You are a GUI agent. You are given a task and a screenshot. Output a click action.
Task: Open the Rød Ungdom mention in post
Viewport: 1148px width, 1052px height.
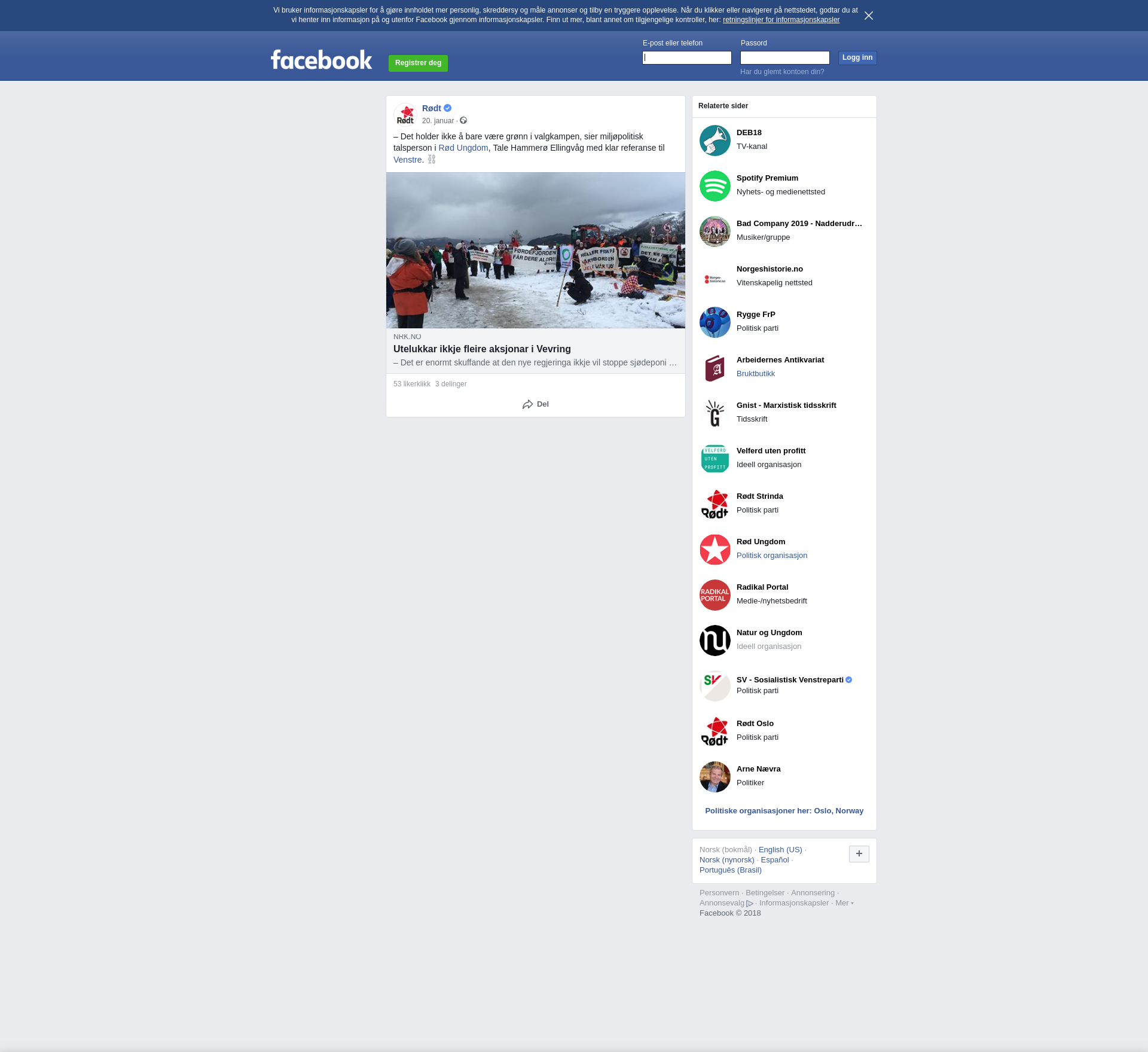[463, 148]
